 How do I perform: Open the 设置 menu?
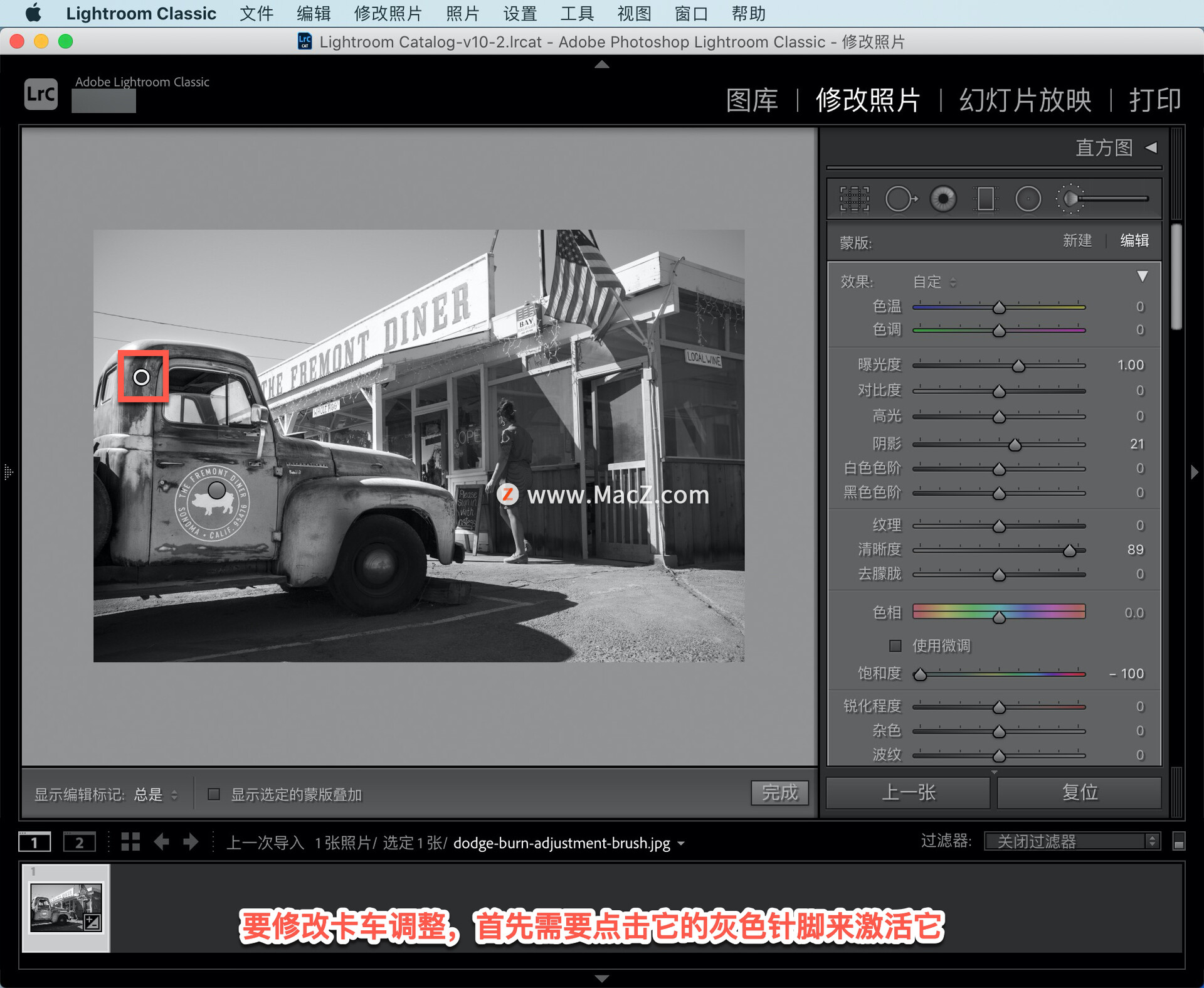[520, 13]
